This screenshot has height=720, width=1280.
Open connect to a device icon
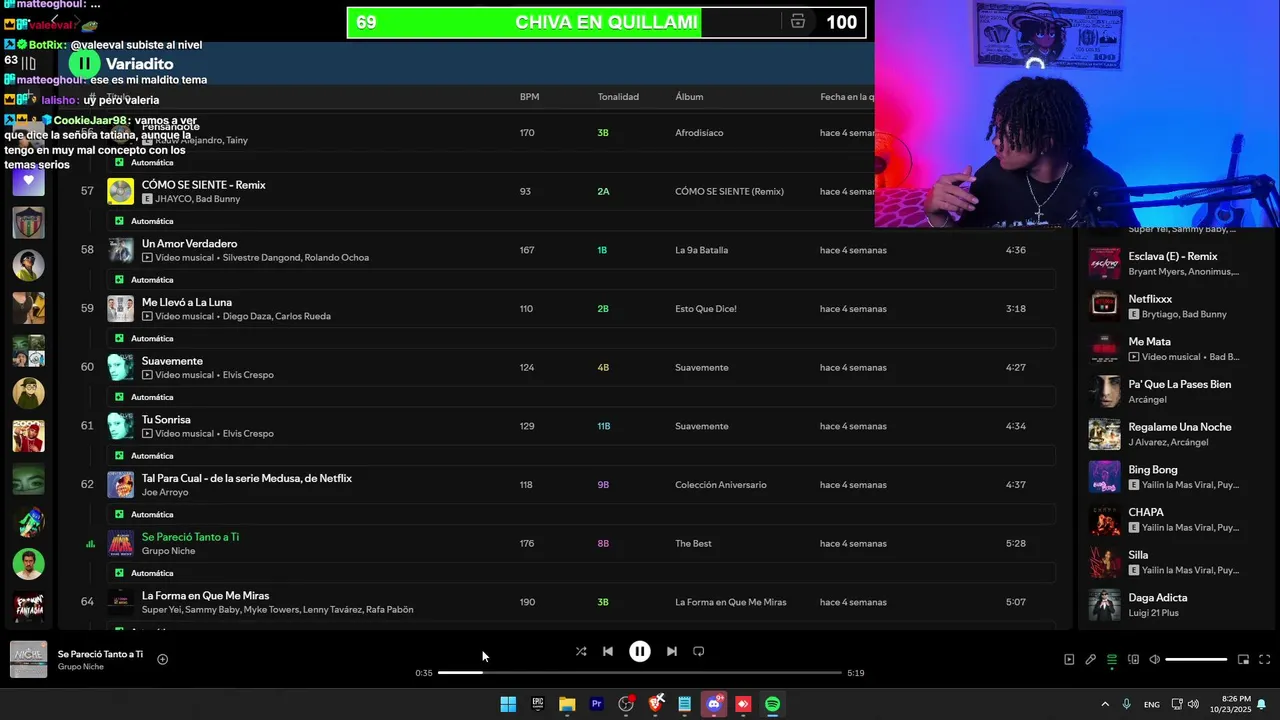1133,660
